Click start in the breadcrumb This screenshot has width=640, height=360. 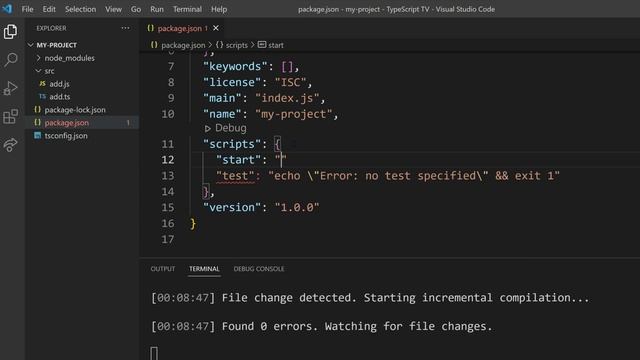coord(276,45)
